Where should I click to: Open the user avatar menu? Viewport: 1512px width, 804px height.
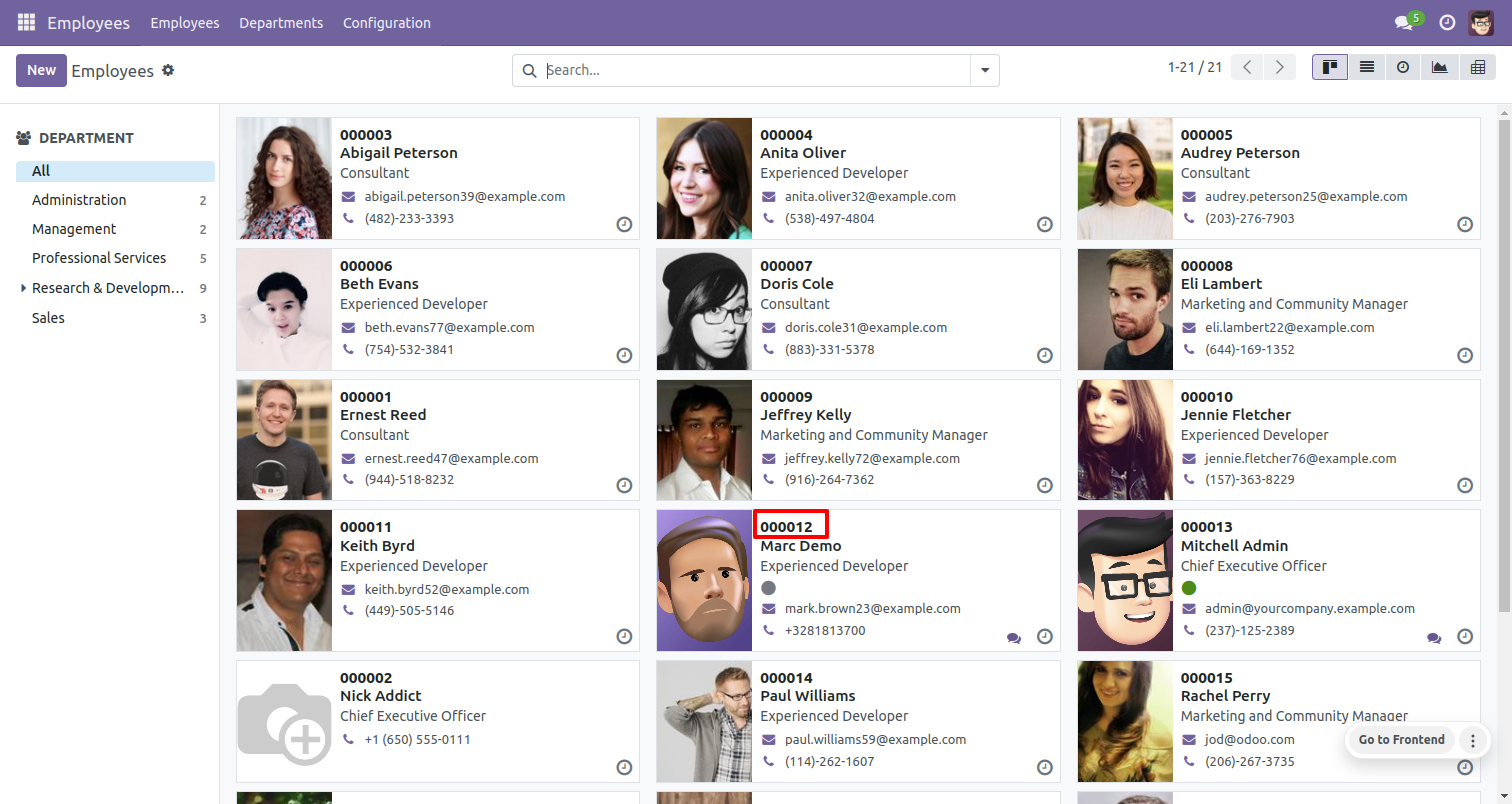coord(1481,22)
